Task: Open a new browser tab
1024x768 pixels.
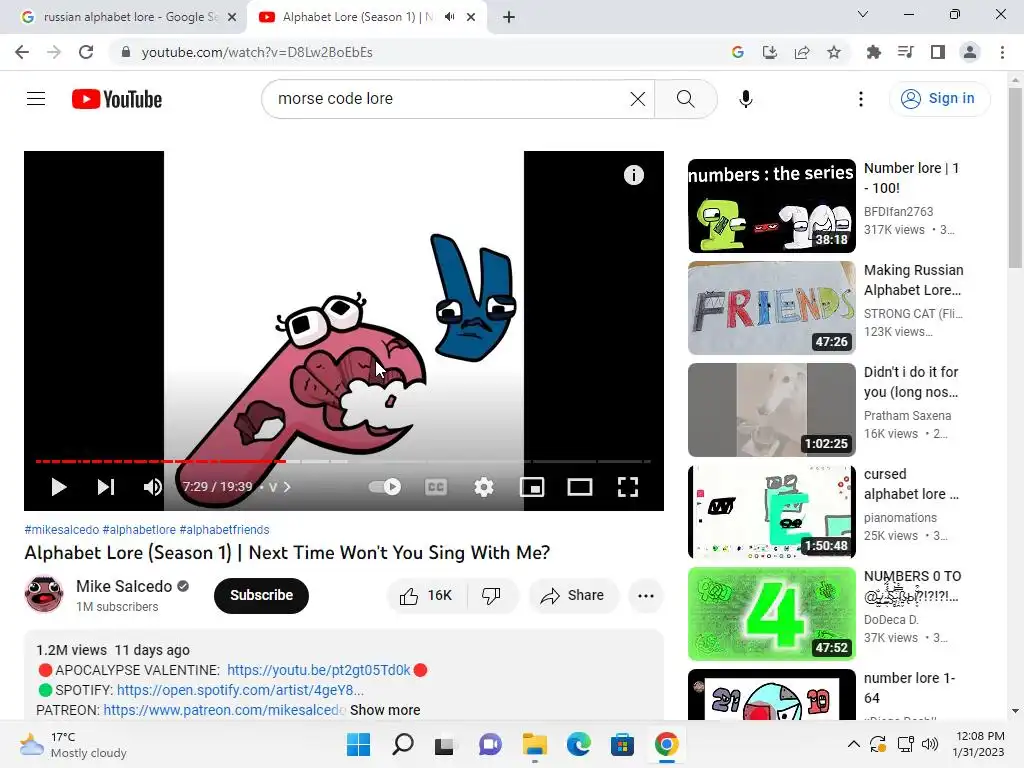Action: [x=509, y=17]
